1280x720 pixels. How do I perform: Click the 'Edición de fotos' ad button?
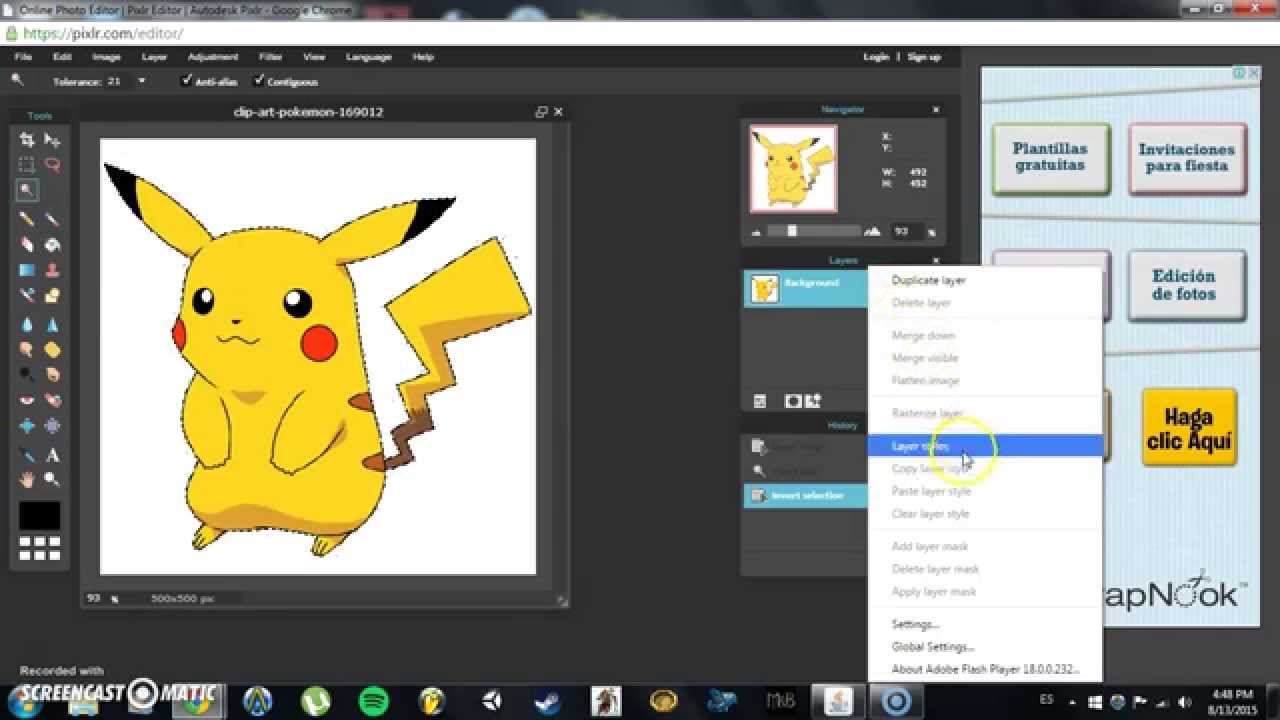click(1187, 285)
